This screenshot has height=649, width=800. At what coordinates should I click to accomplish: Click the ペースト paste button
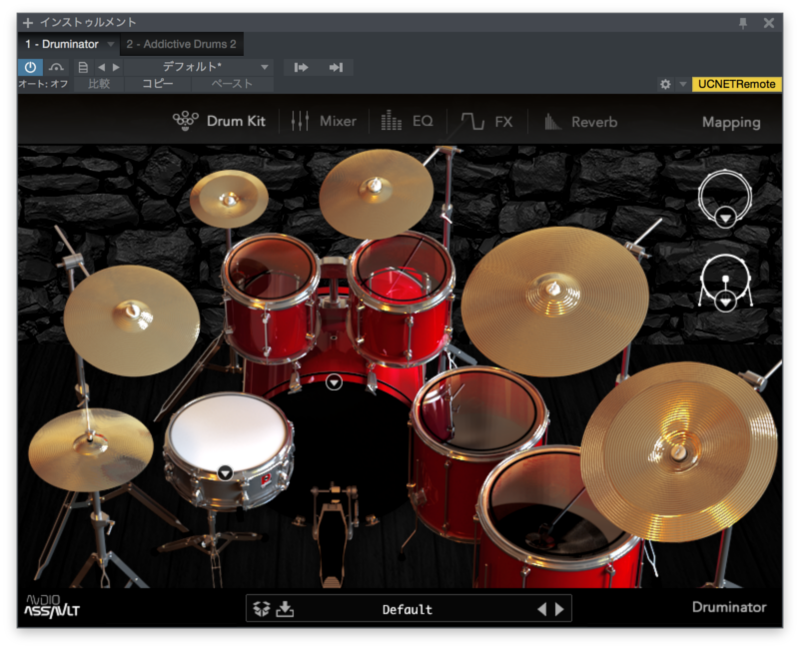tap(232, 84)
